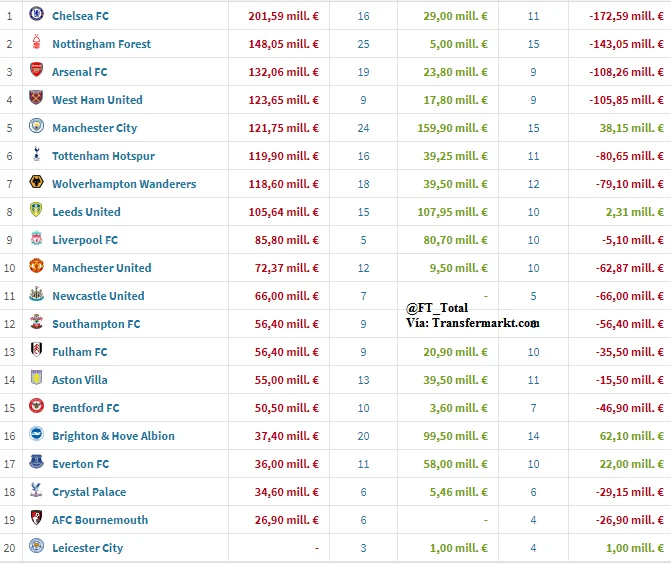This screenshot has height=563, width=671.
Task: Click the Nottingham Forest club crest
Action: (36, 42)
